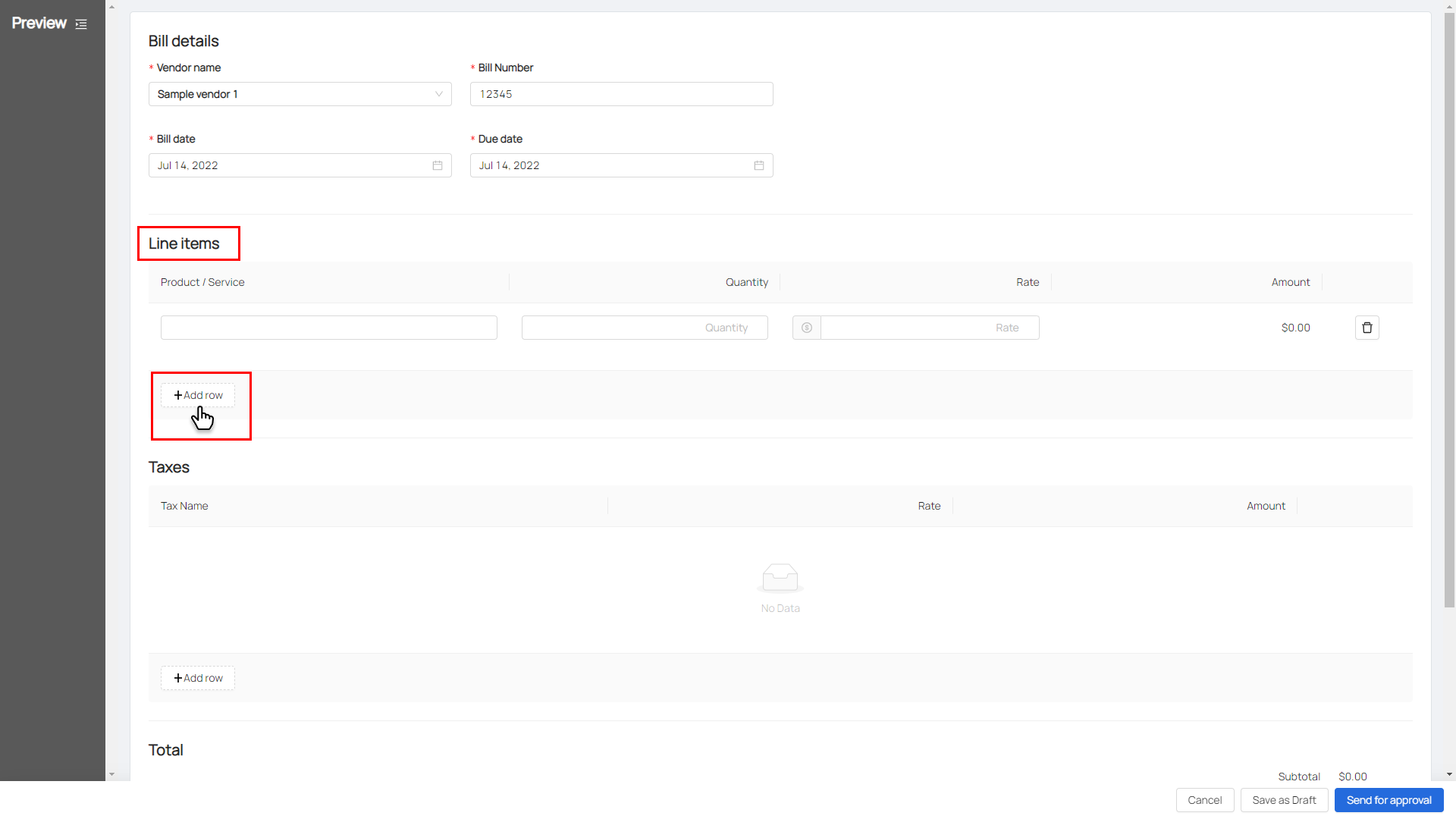
Task: Click the scroll up arrow in sidebar
Action: [111, 7]
